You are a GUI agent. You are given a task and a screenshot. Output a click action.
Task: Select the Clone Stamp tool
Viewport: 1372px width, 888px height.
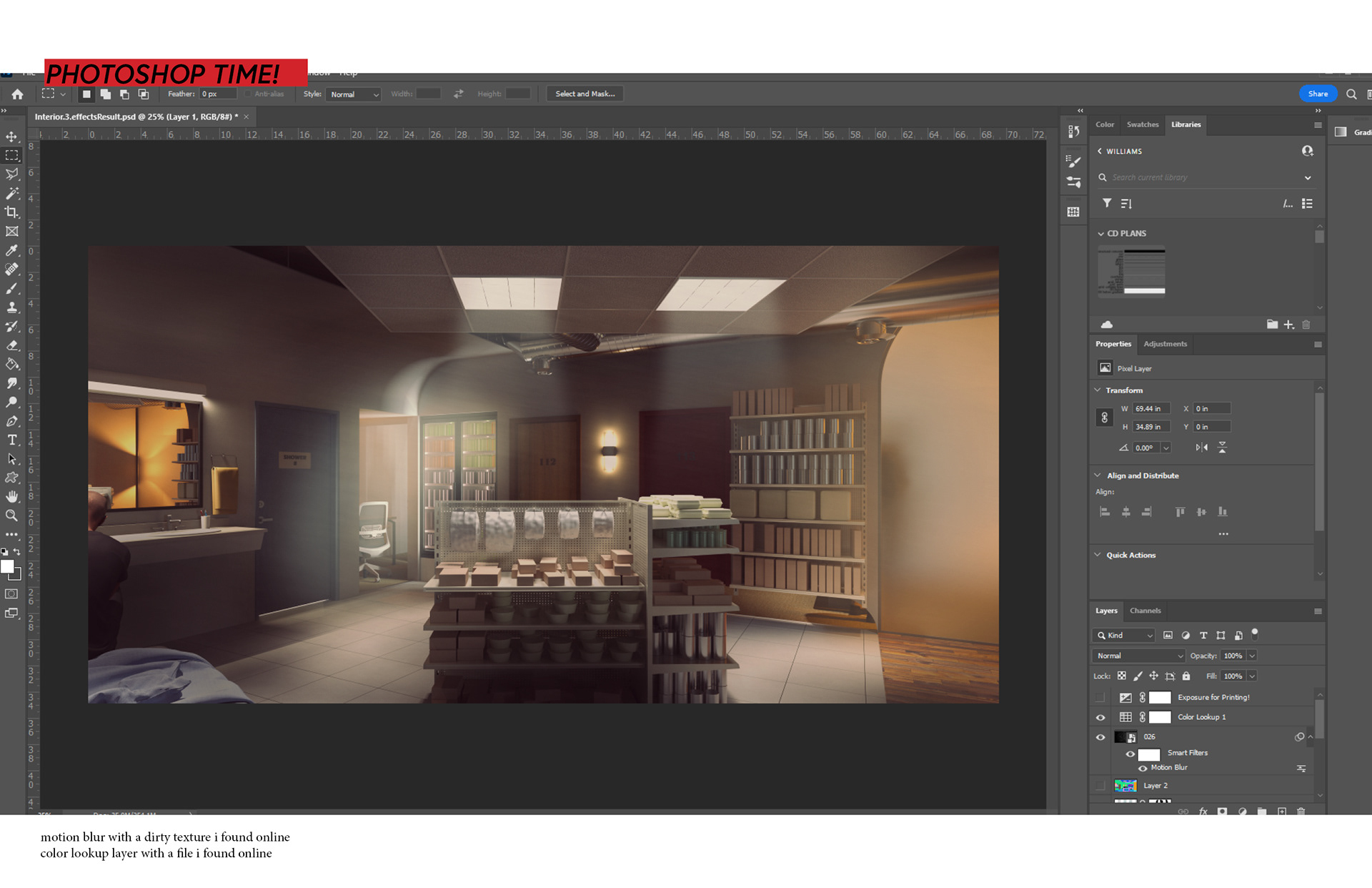[12, 307]
